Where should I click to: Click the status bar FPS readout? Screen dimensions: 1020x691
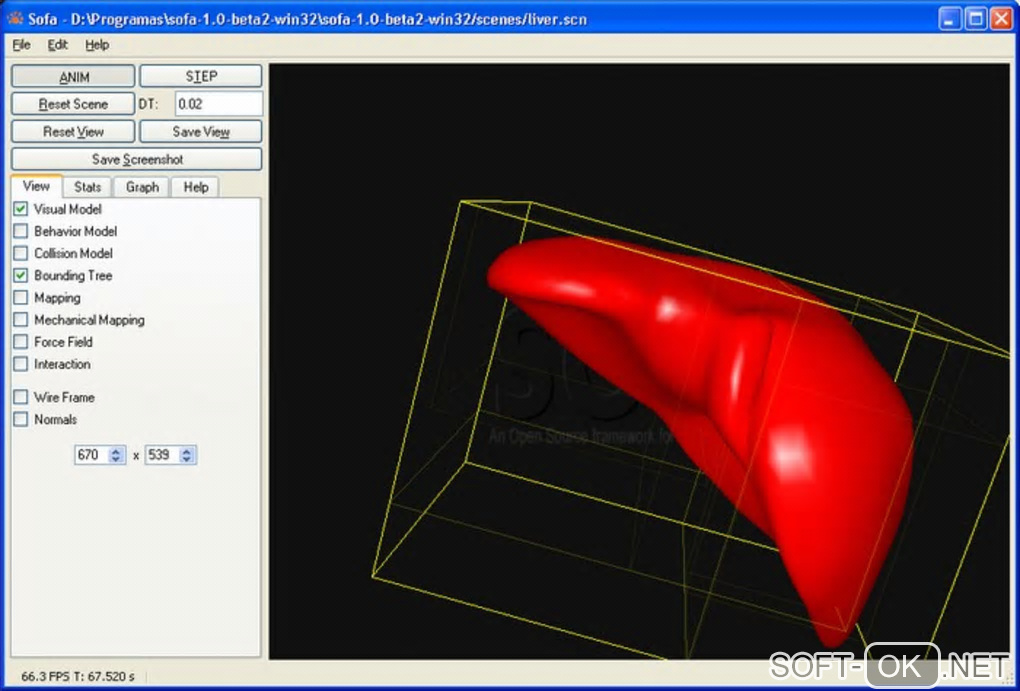78,677
